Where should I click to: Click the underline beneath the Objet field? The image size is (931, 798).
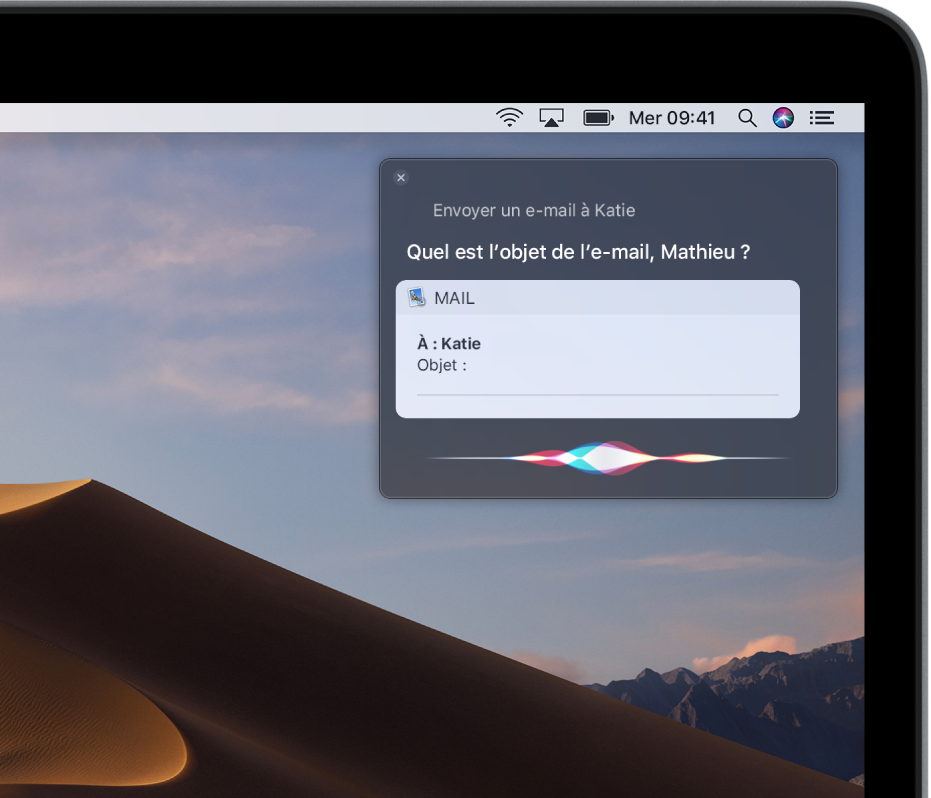597,394
